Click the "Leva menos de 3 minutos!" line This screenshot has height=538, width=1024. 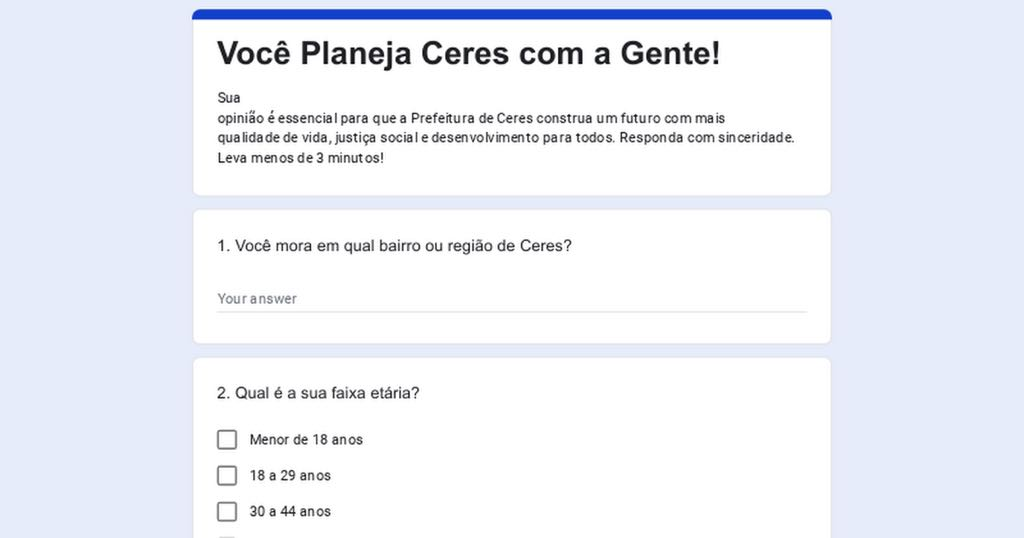[x=300, y=158]
